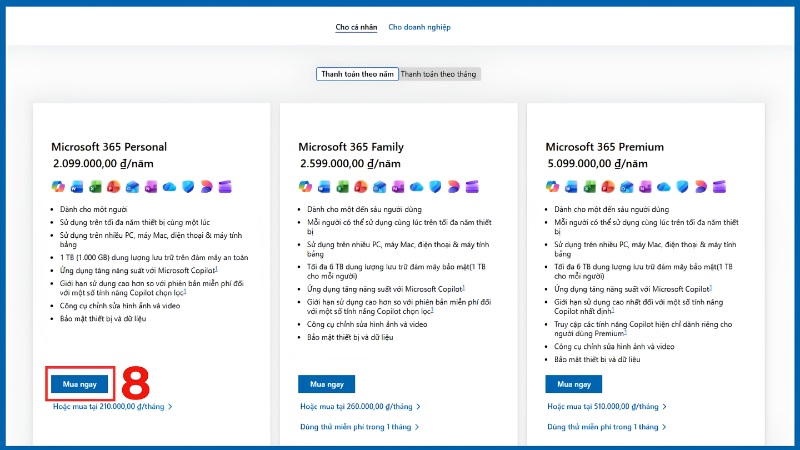This screenshot has width=800, height=450.
Task: Click the Outlook icon under Microsoft 365 Personal
Action: 132,187
